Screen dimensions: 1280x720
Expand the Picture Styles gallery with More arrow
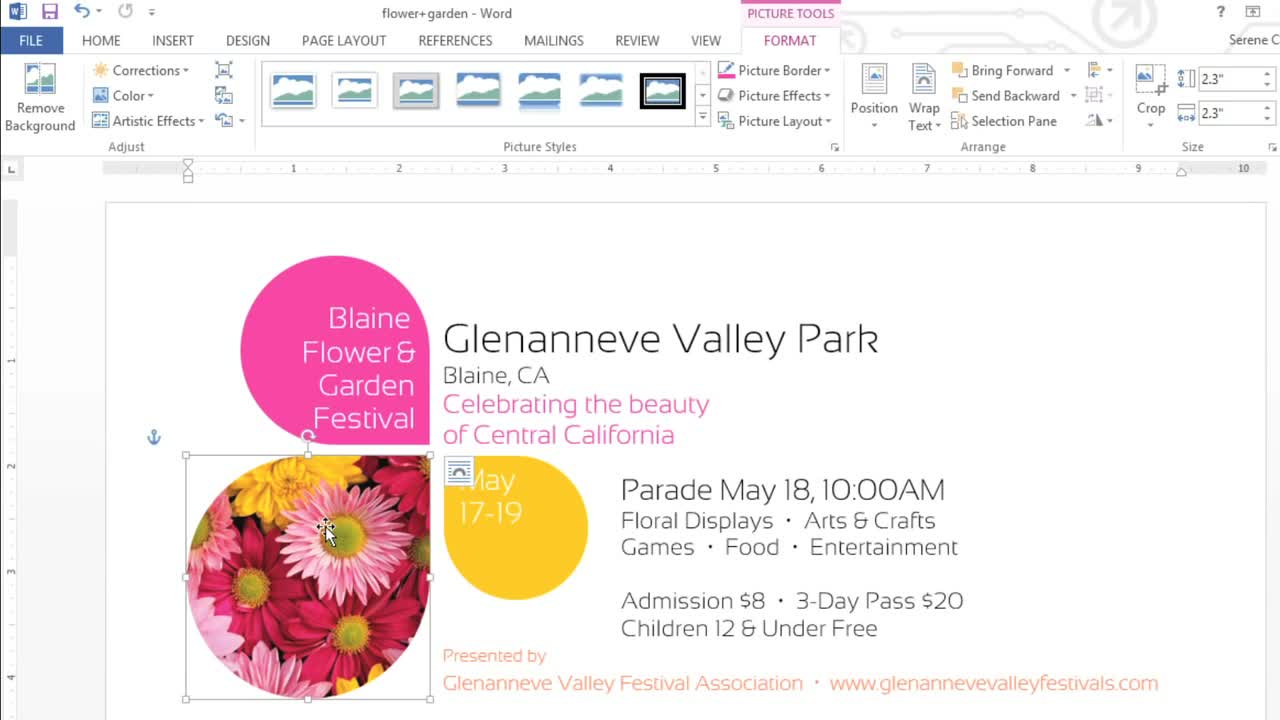coord(702,118)
